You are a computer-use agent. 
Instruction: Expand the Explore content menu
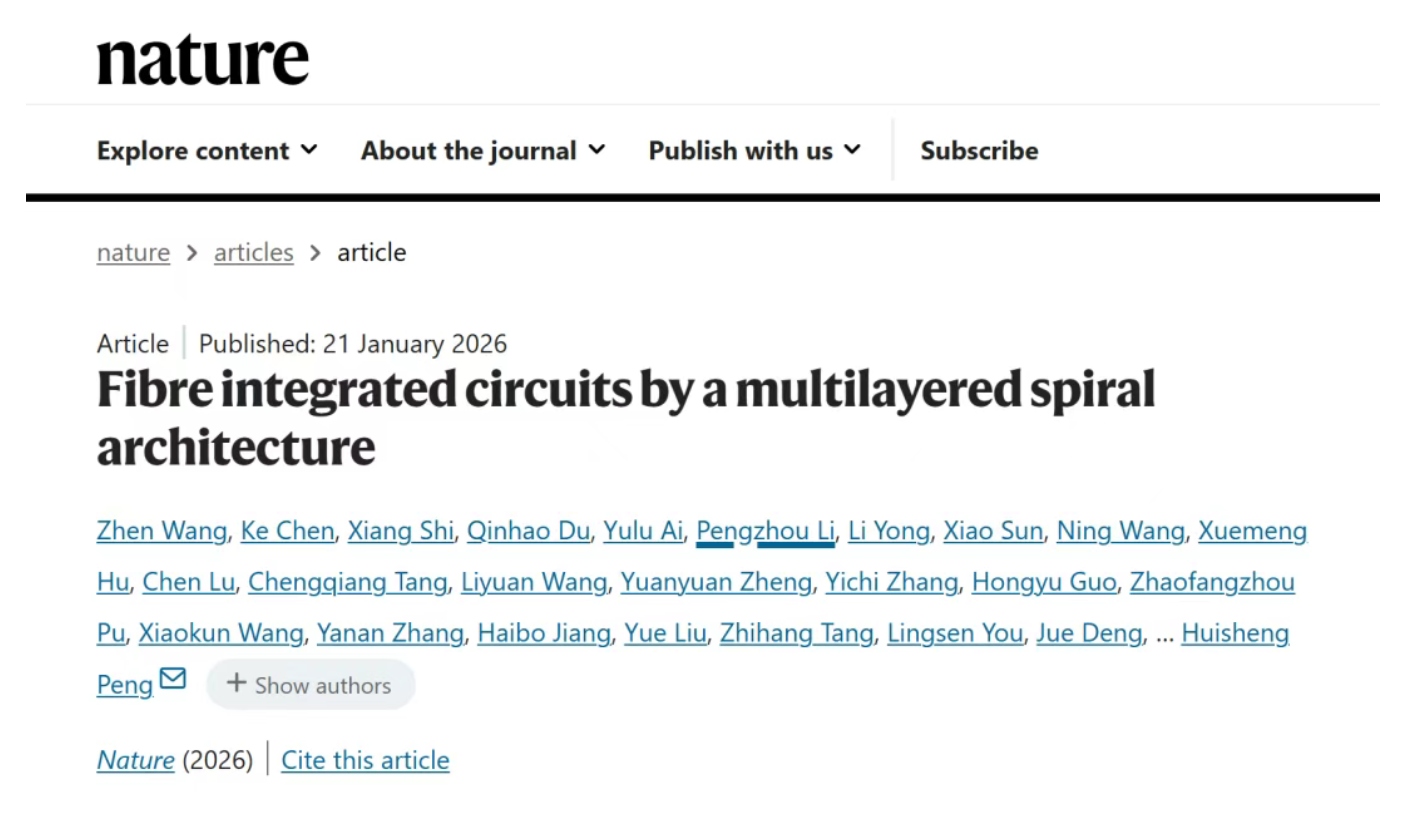[x=207, y=151]
